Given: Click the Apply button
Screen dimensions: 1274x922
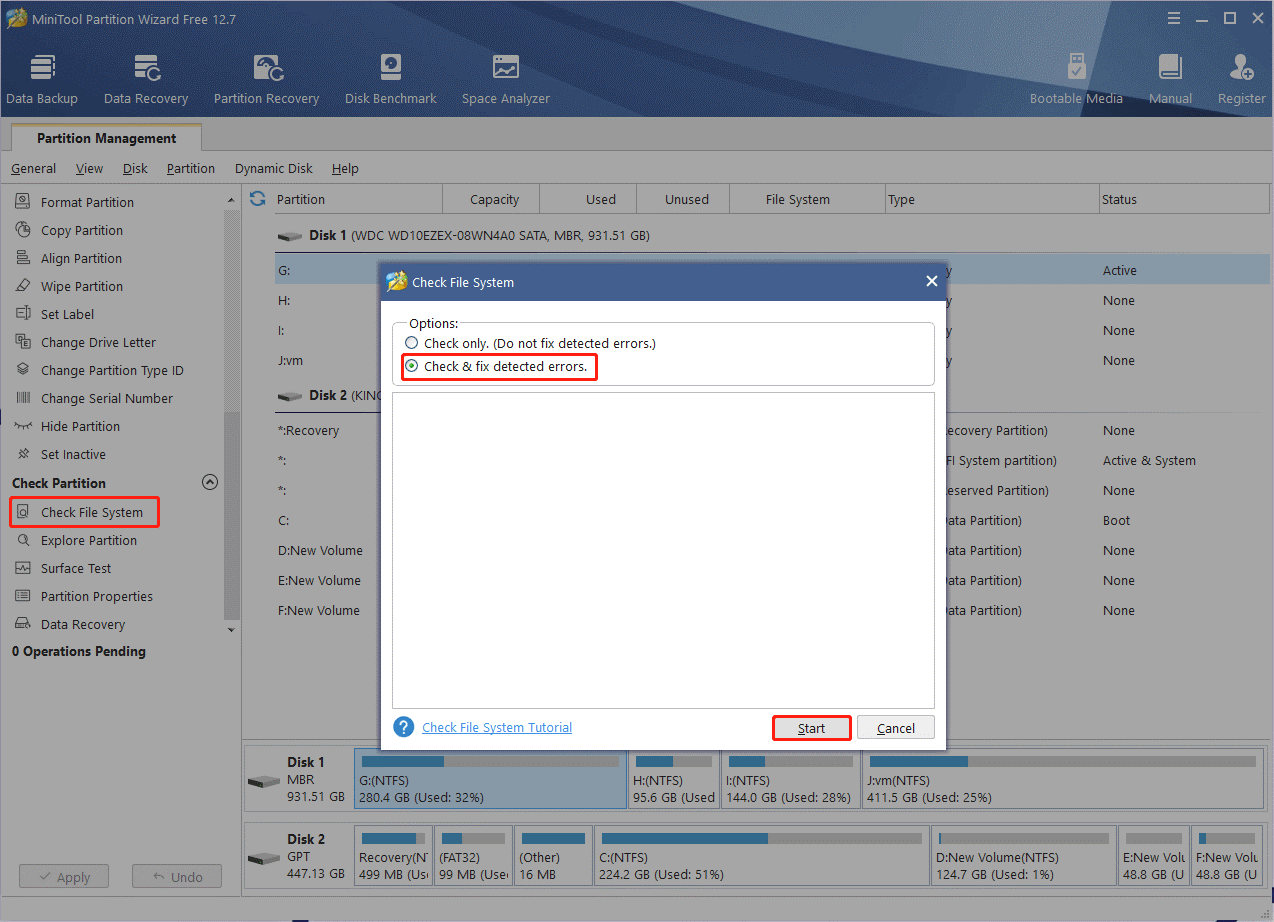Looking at the screenshot, I should [63, 877].
